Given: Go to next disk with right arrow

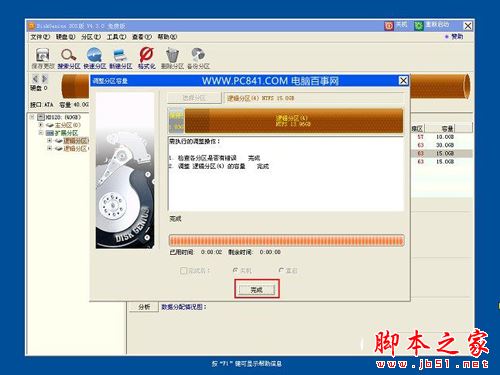Looking at the screenshot, I should click(x=45, y=79).
